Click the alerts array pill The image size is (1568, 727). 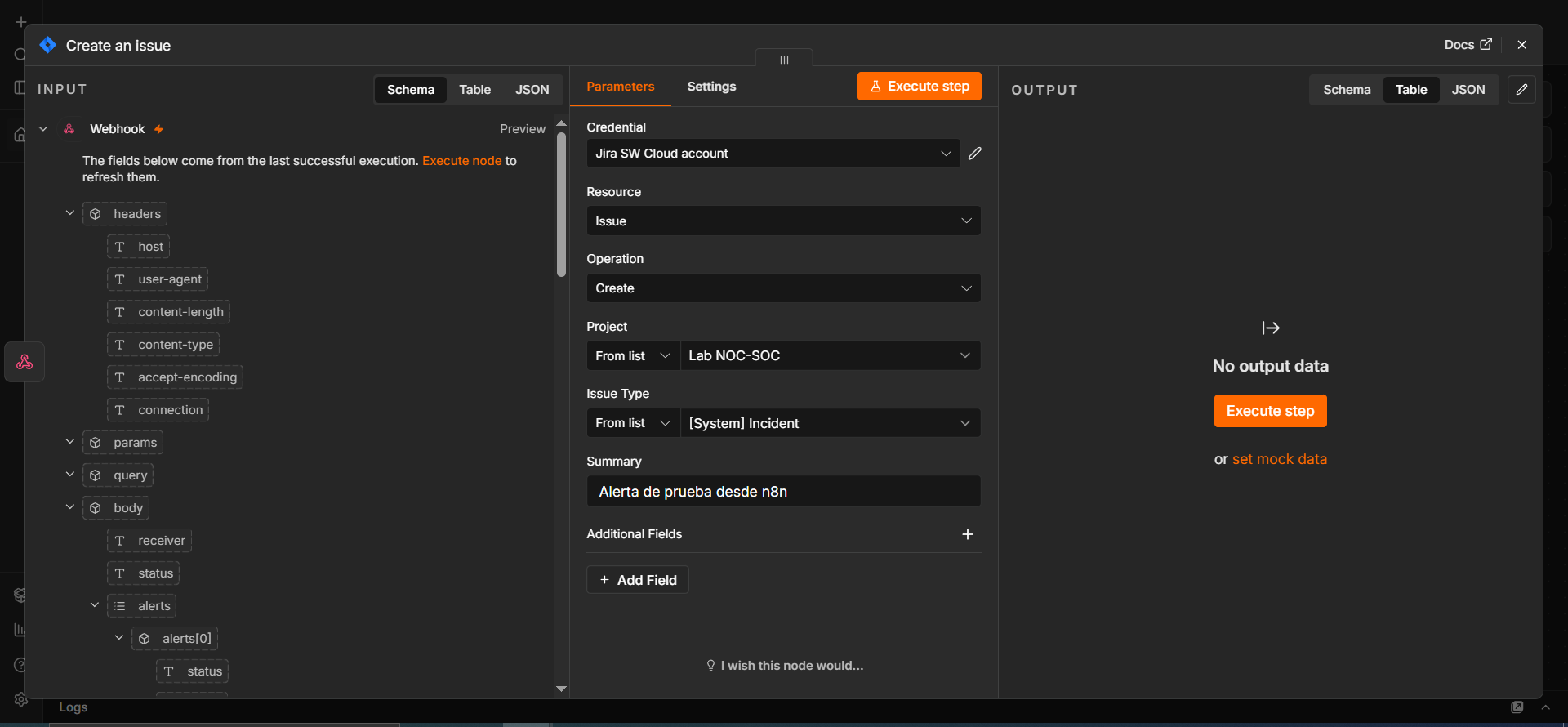tap(141, 606)
